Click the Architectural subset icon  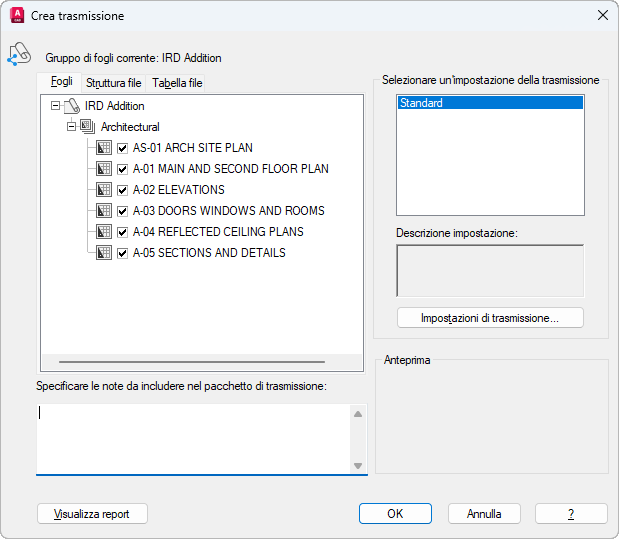(x=87, y=127)
